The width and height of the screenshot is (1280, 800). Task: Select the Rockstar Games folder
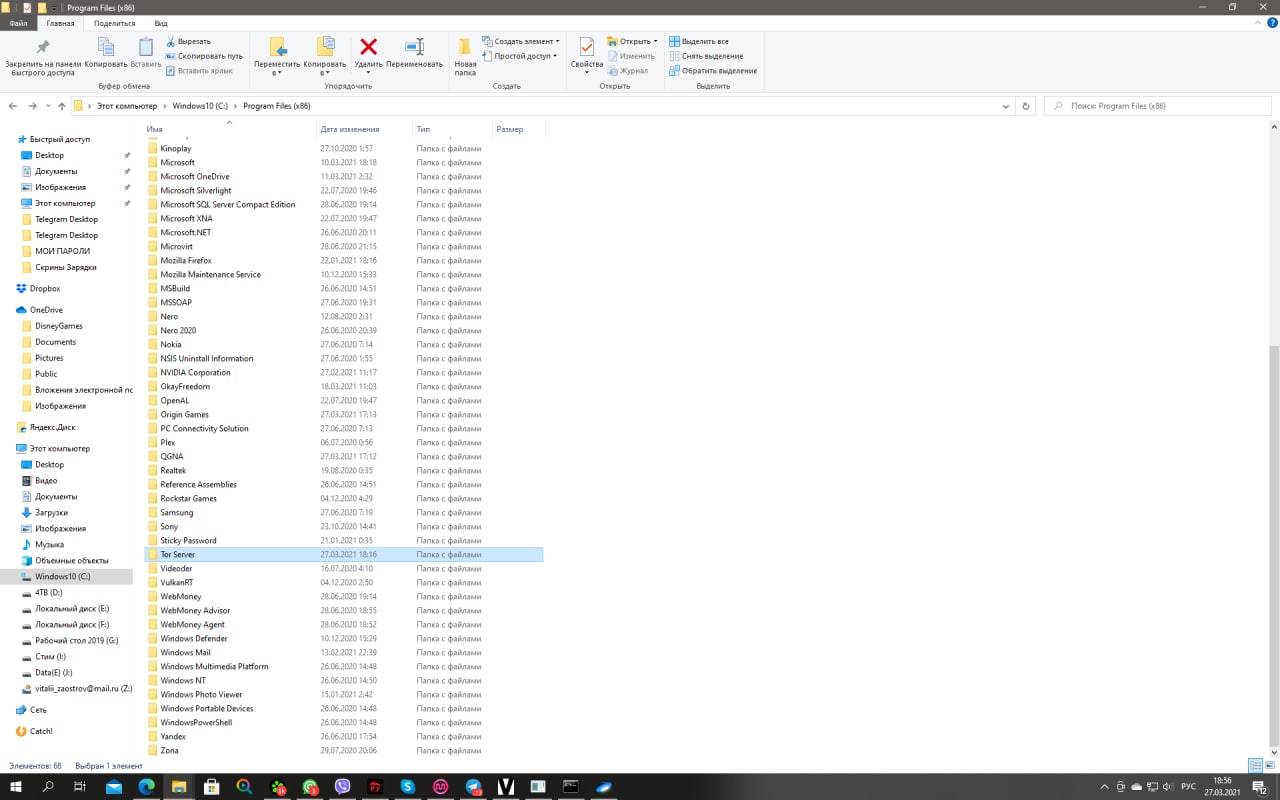click(188, 498)
